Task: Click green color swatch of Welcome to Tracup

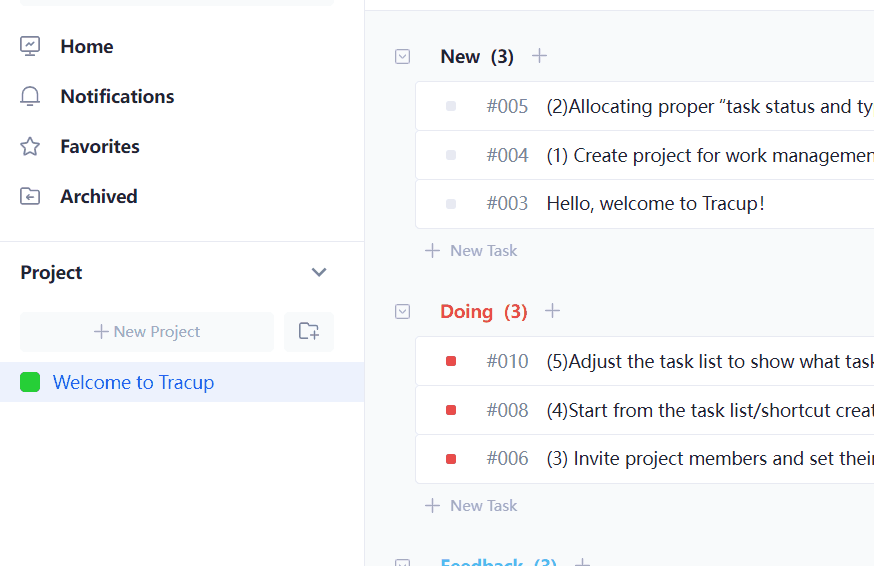Action: coord(30,382)
